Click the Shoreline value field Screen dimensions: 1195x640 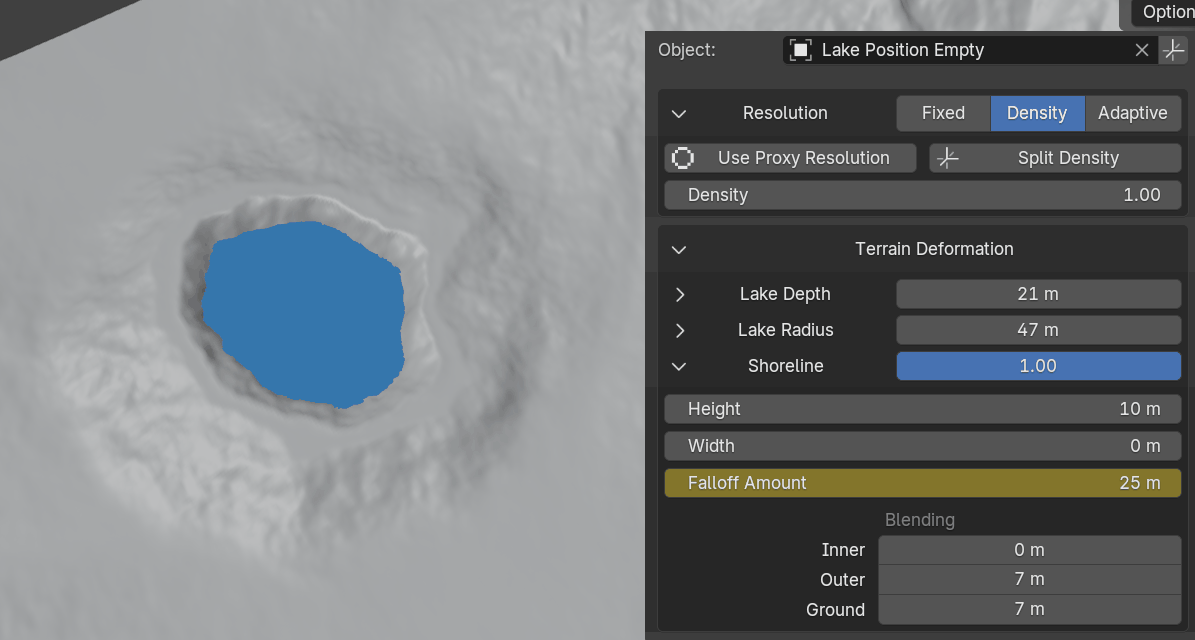click(x=1038, y=366)
